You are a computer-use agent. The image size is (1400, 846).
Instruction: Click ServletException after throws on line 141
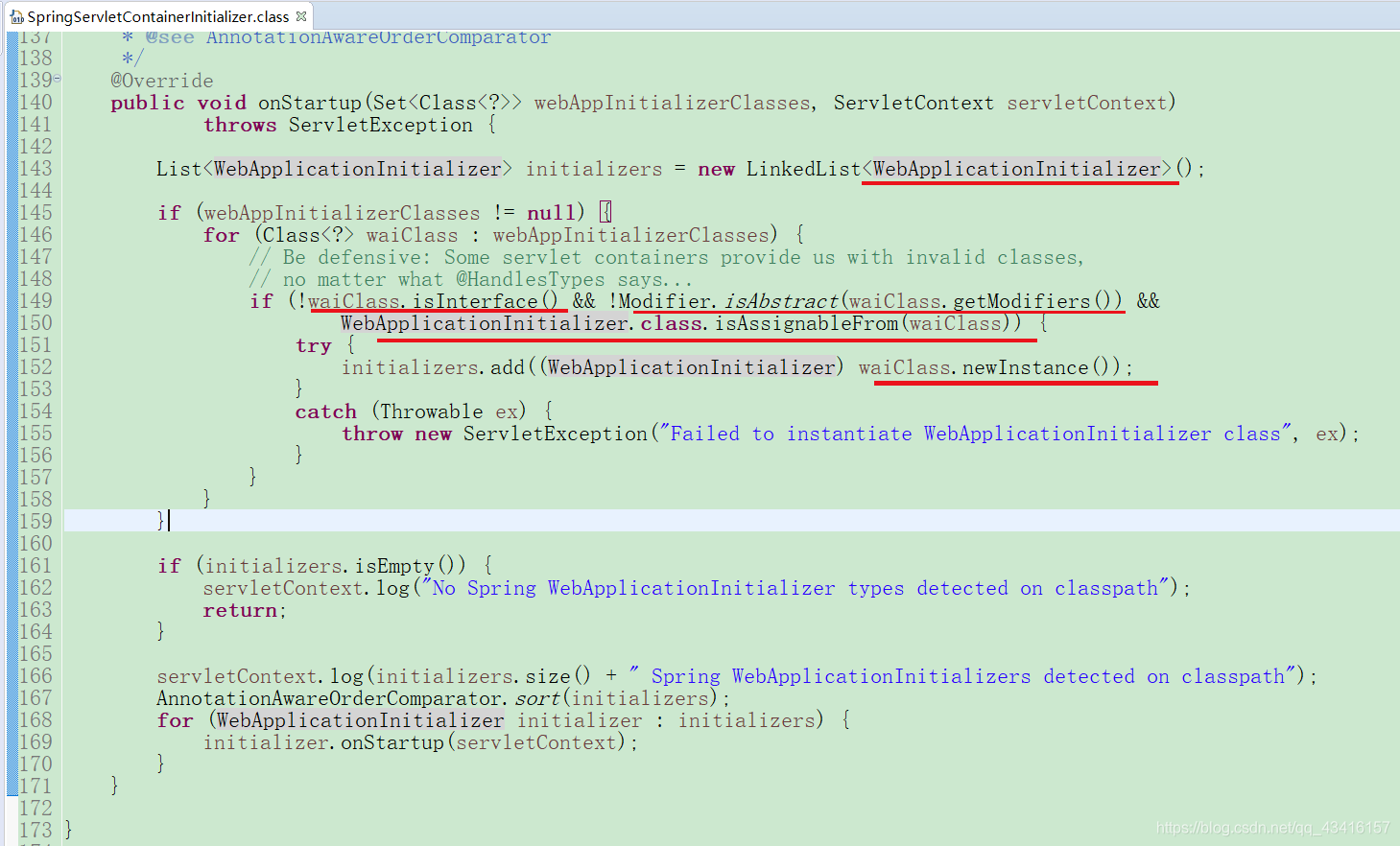pos(380,125)
